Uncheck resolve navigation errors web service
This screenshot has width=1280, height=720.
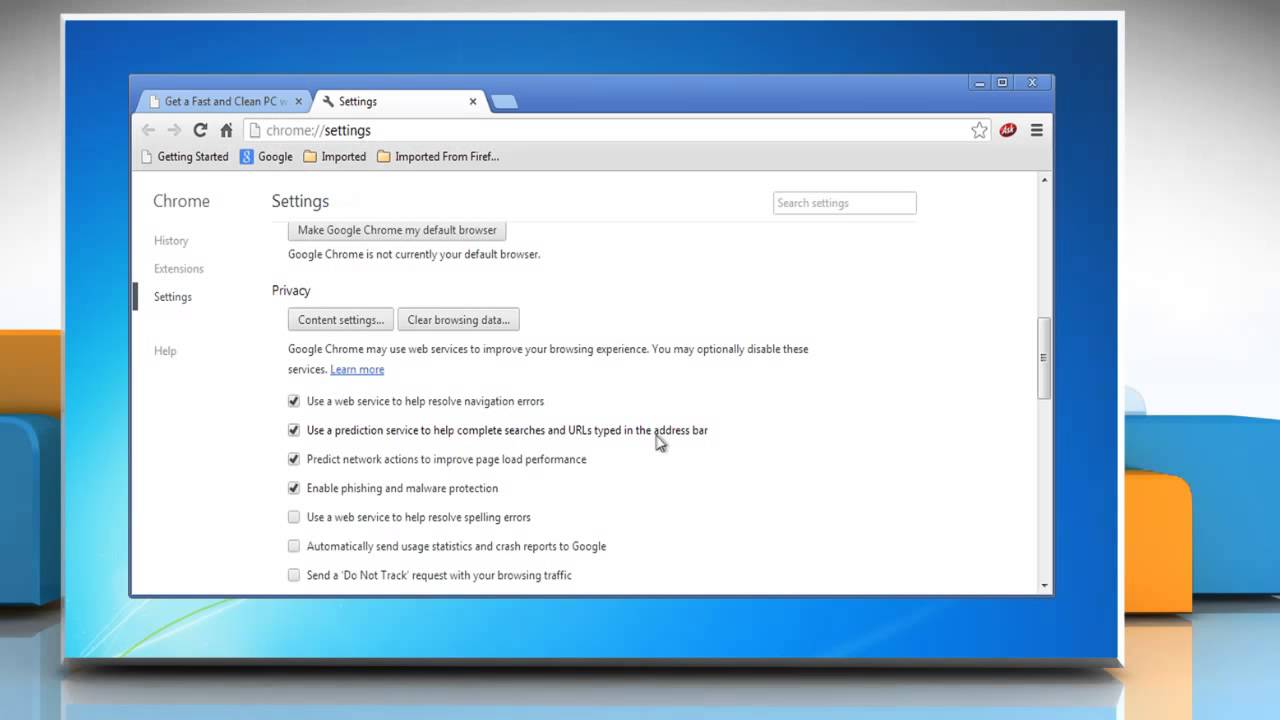pos(294,401)
